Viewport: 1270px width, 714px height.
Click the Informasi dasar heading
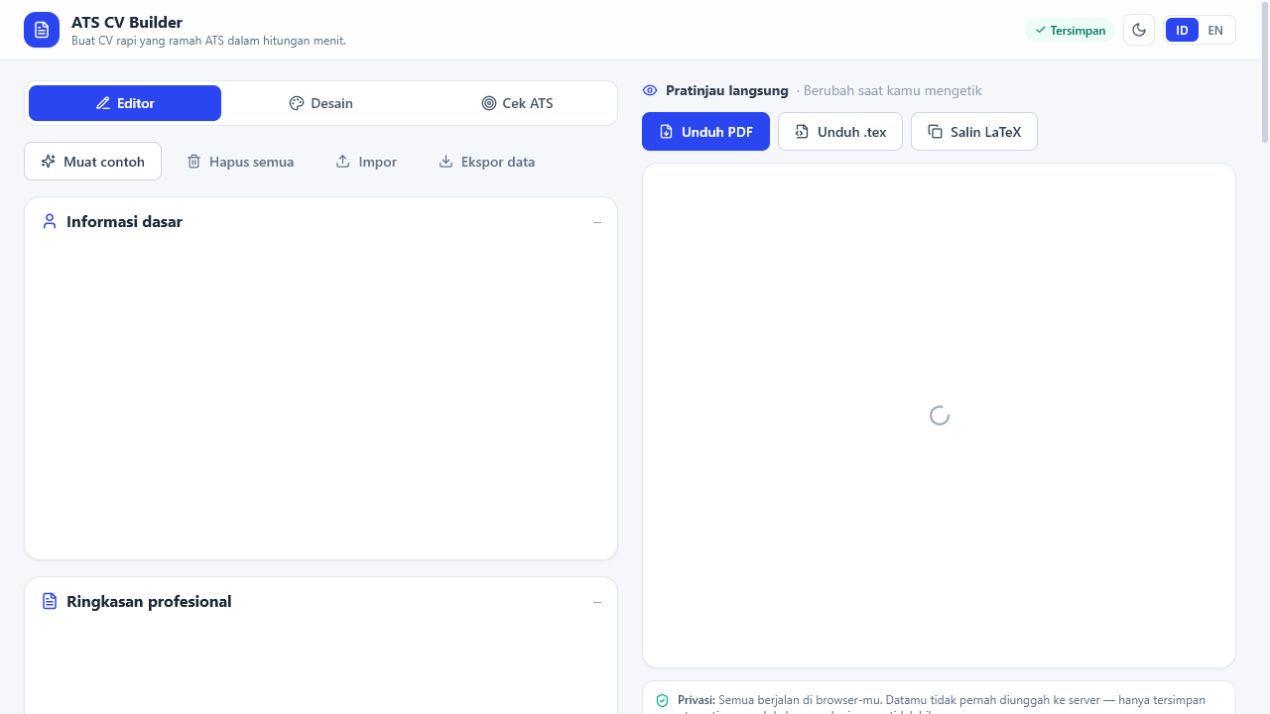(x=124, y=222)
